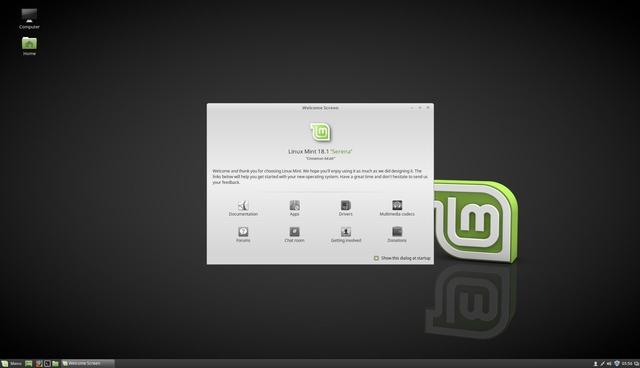Image resolution: width=640 pixels, height=368 pixels.
Task: Open the panel clock calendar
Action: (627, 364)
